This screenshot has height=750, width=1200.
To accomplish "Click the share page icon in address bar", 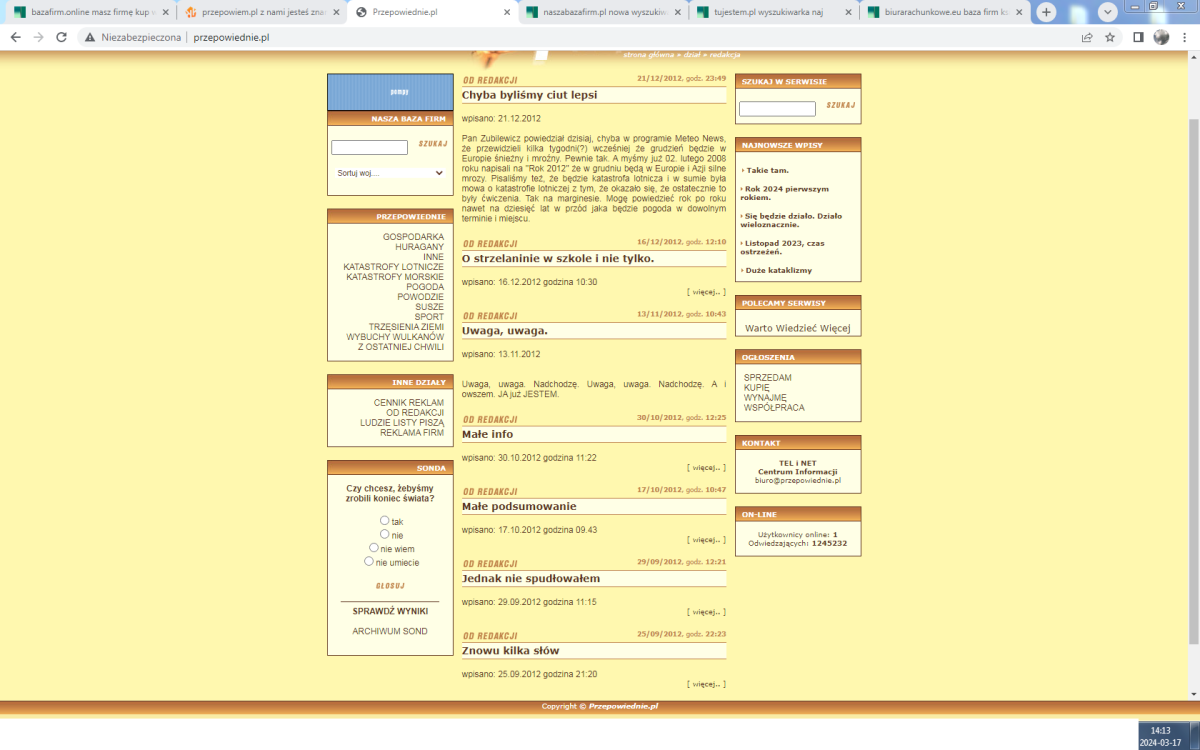I will tap(1087, 37).
